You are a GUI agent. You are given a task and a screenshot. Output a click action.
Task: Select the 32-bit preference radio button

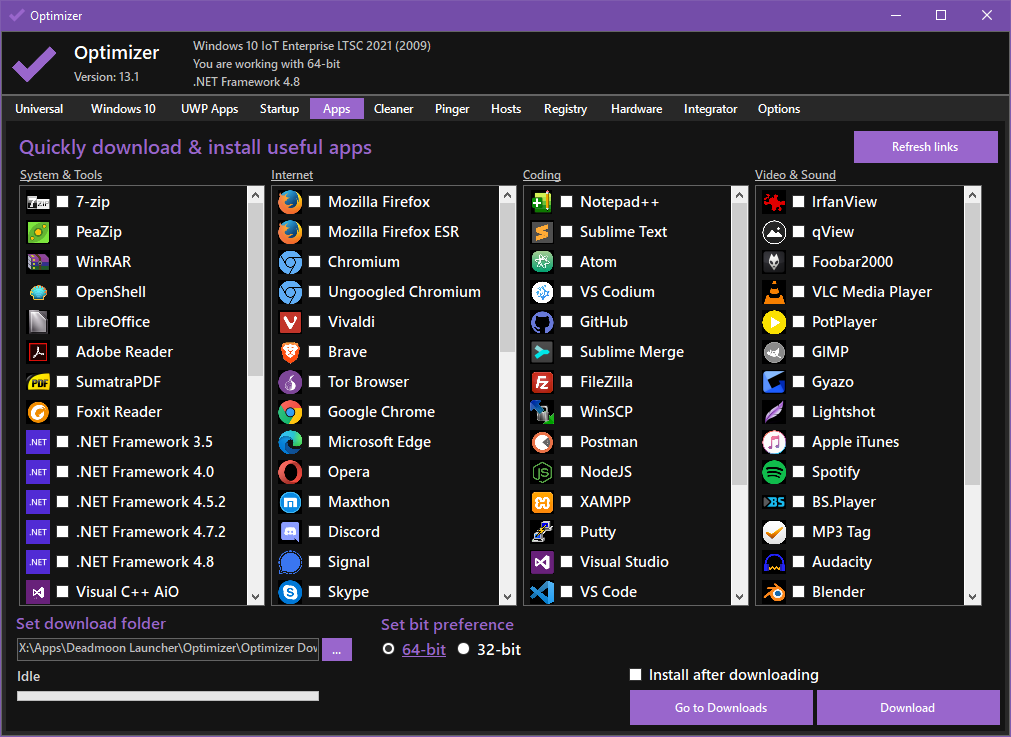[x=464, y=649]
